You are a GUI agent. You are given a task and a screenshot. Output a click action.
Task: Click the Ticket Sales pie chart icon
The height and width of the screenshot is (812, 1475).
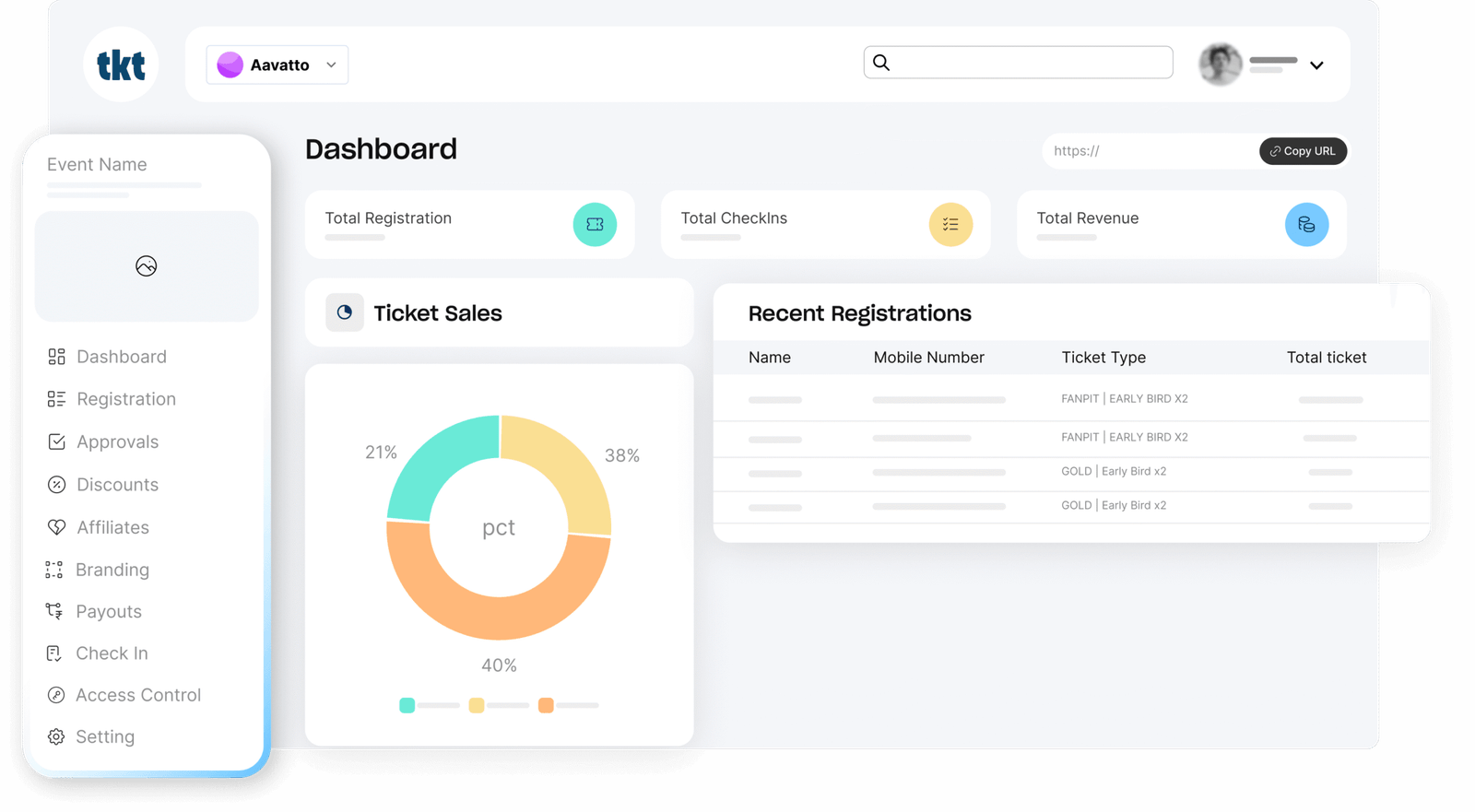(345, 312)
